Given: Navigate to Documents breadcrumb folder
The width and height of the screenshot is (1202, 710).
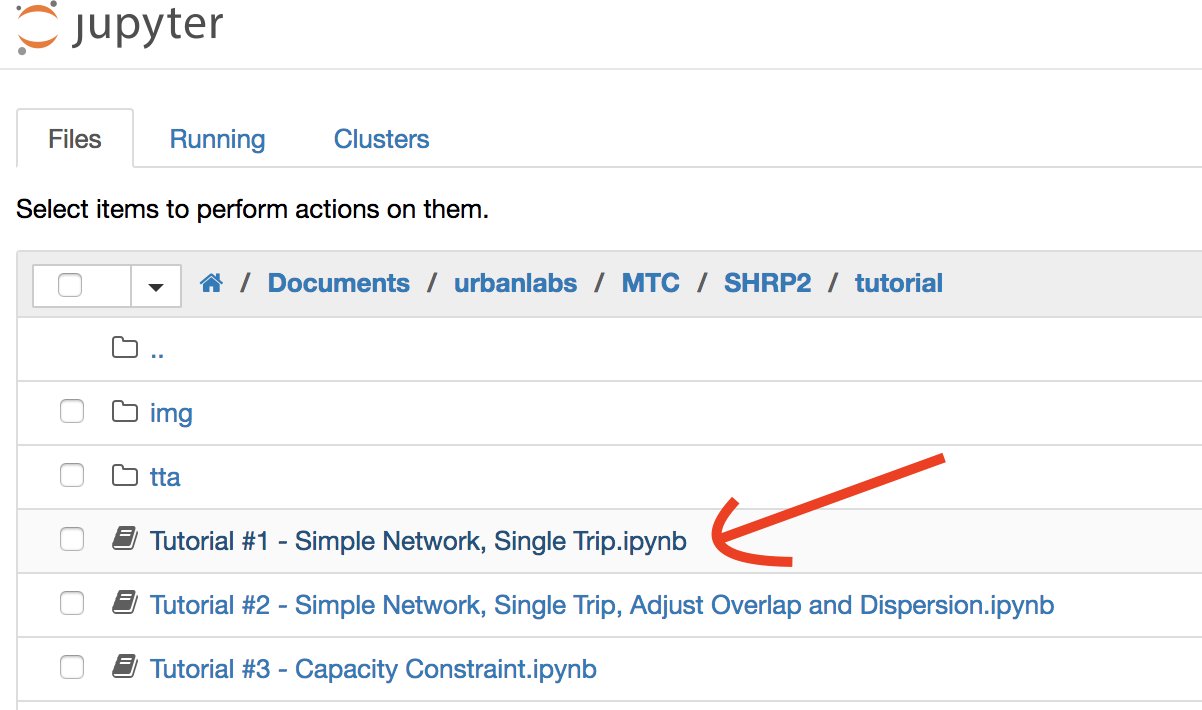Looking at the screenshot, I should [338, 284].
